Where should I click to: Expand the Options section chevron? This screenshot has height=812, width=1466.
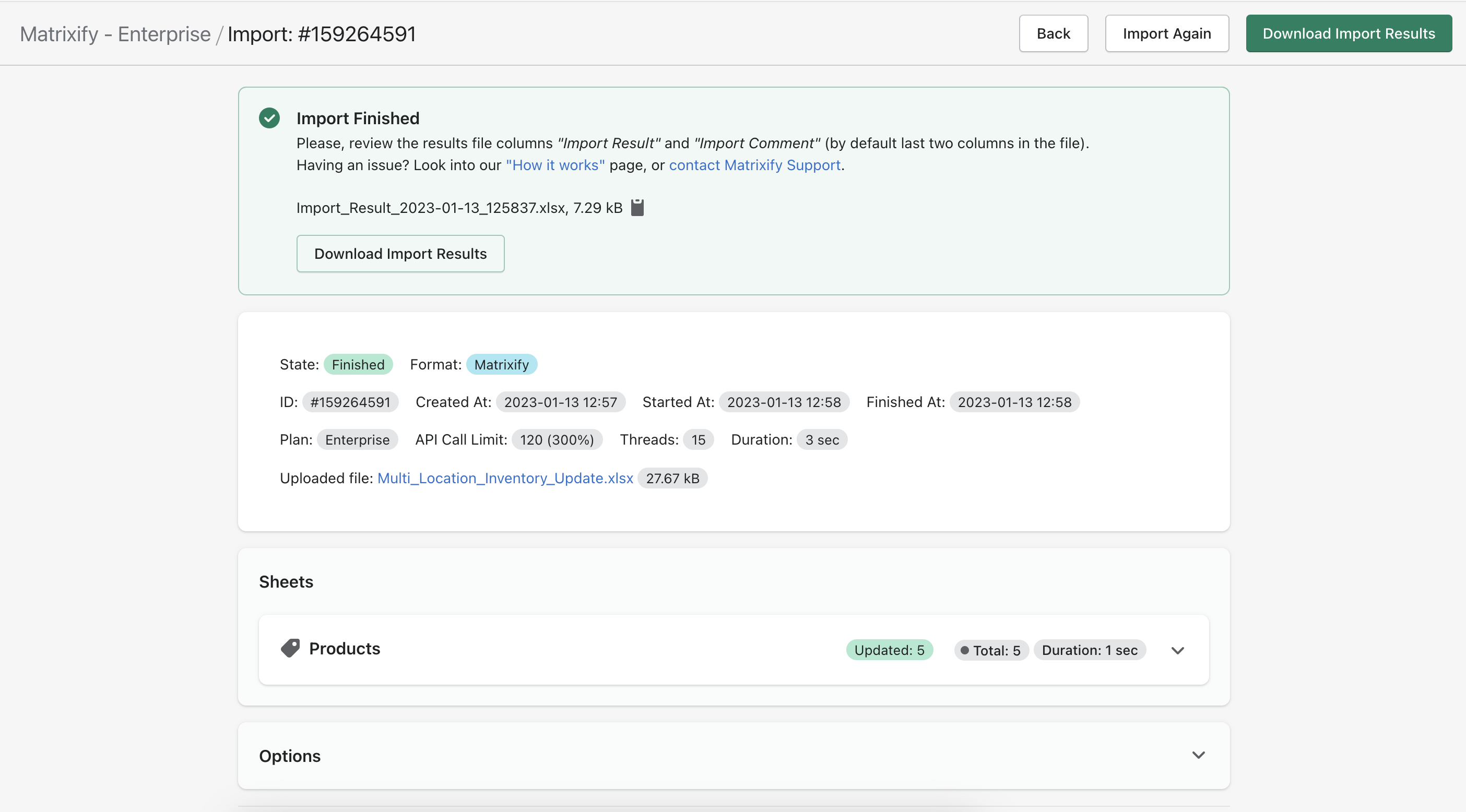click(x=1198, y=755)
